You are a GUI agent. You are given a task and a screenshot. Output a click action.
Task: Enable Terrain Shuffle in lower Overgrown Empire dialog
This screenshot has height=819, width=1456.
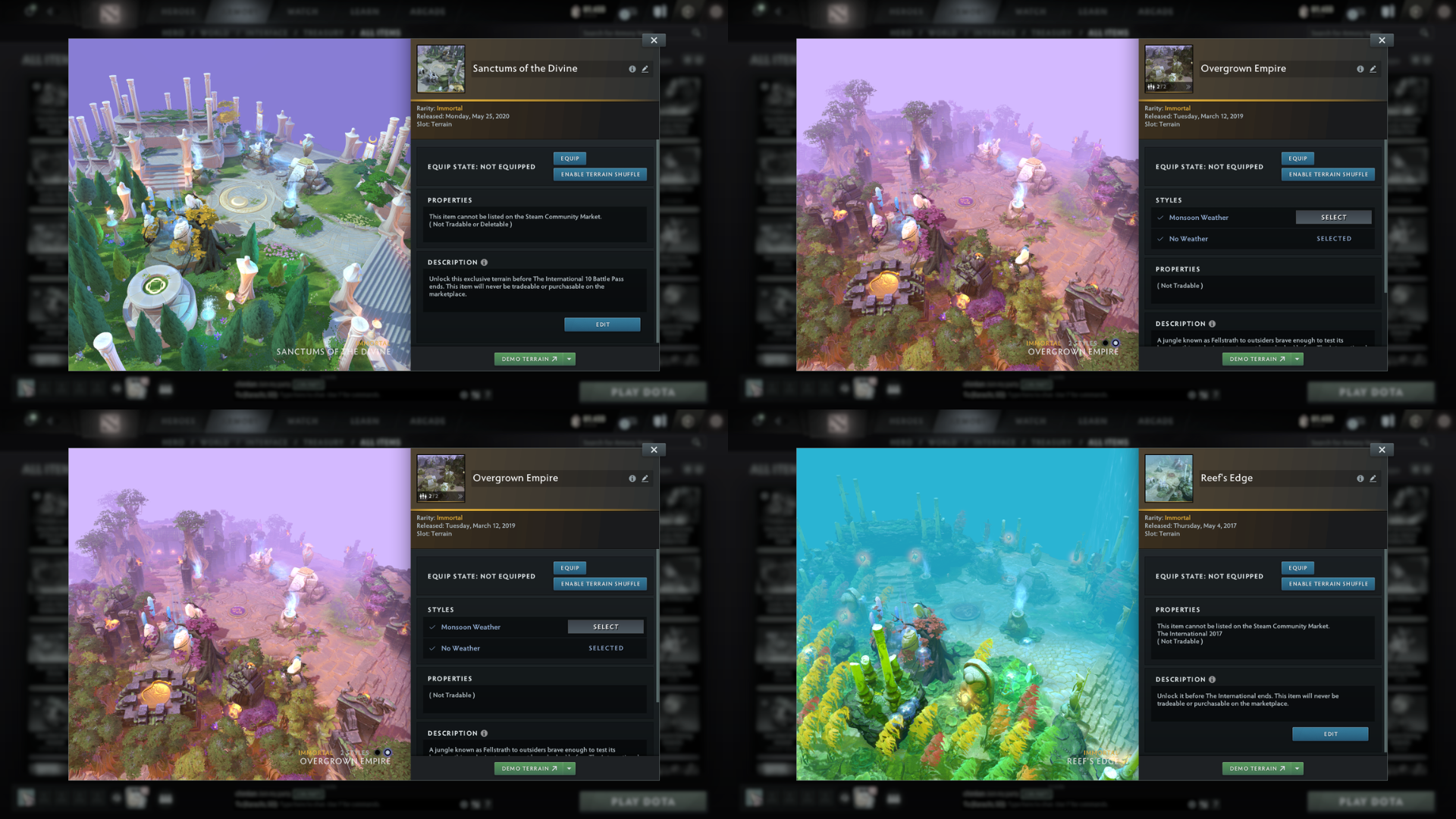click(x=601, y=584)
